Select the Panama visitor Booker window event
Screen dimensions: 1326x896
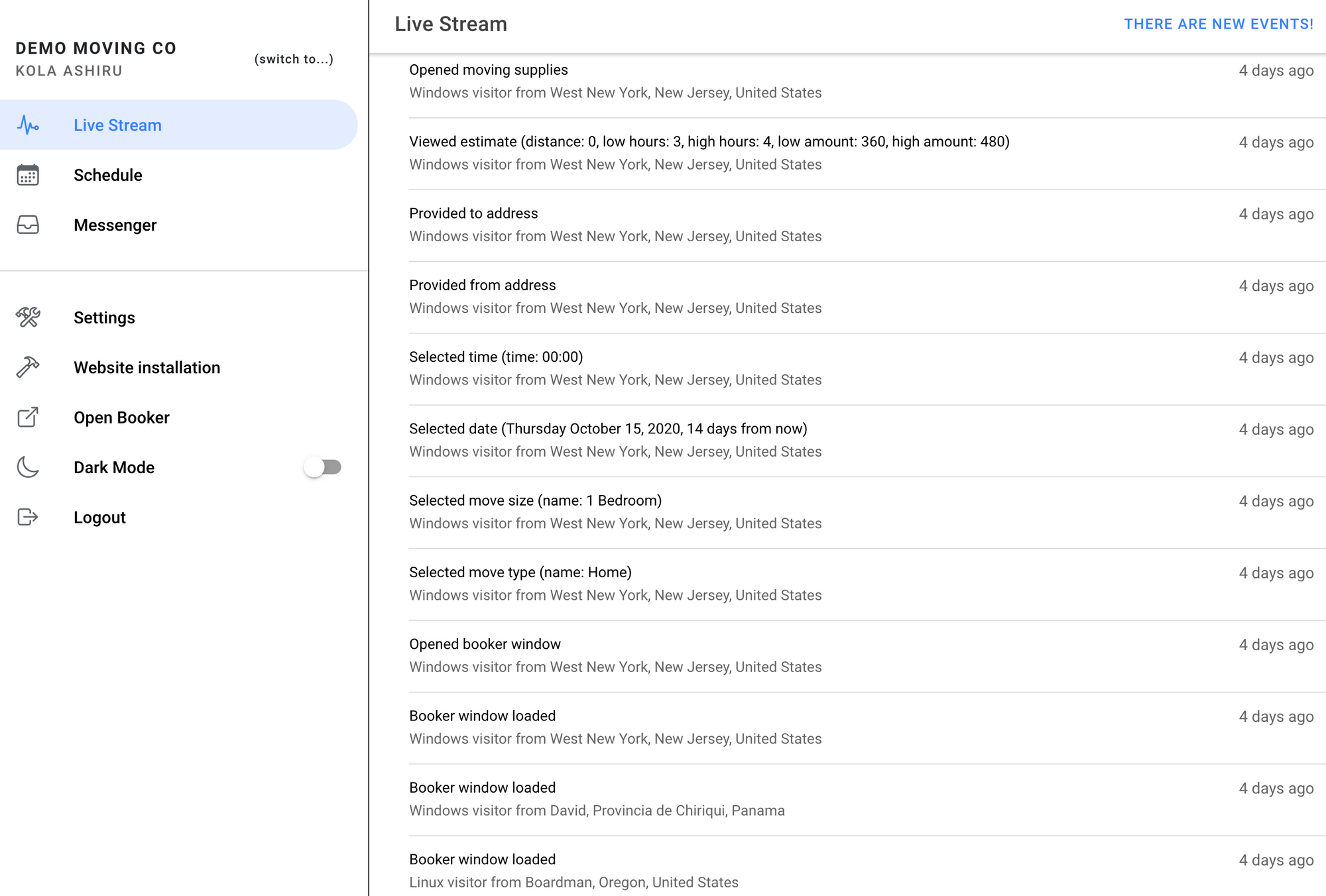pyautogui.click(x=597, y=799)
